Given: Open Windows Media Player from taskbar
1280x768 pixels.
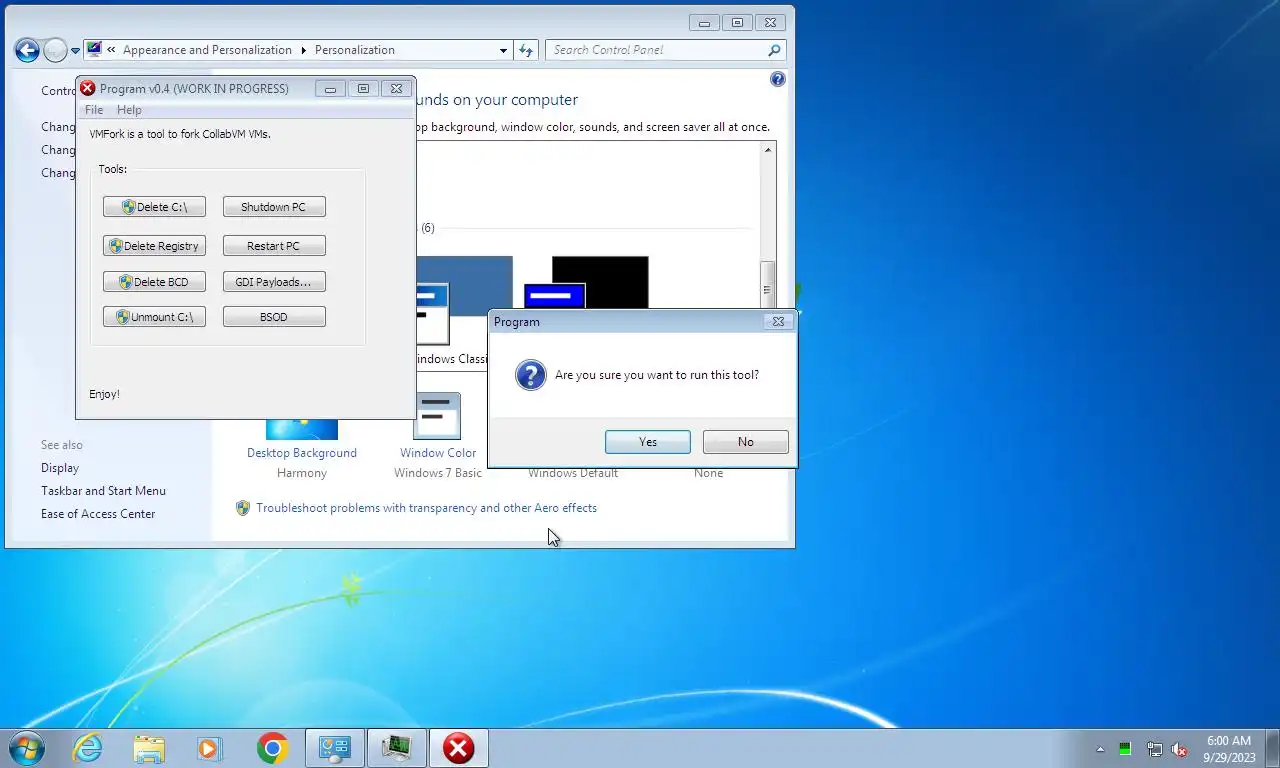Looking at the screenshot, I should pos(209,748).
